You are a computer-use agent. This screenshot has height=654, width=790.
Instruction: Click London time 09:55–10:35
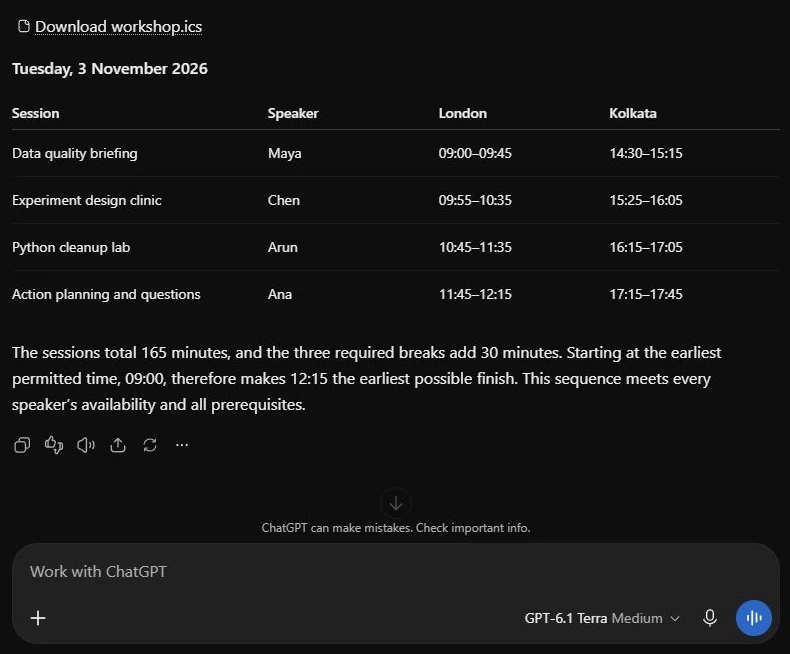click(475, 200)
